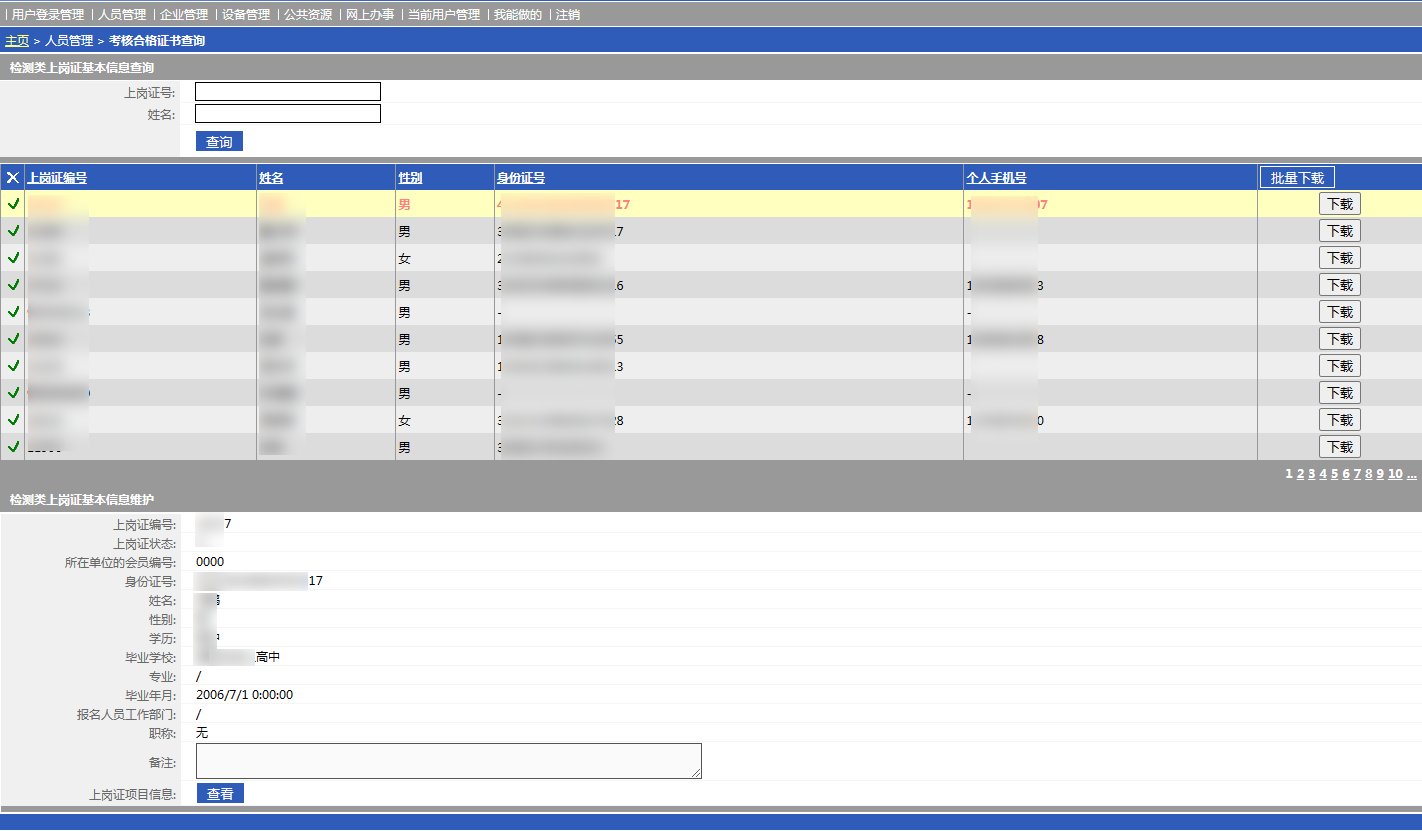This screenshot has width=1422, height=831.
Task: Sort by 上岗证编号 column header
Action: tap(57, 178)
